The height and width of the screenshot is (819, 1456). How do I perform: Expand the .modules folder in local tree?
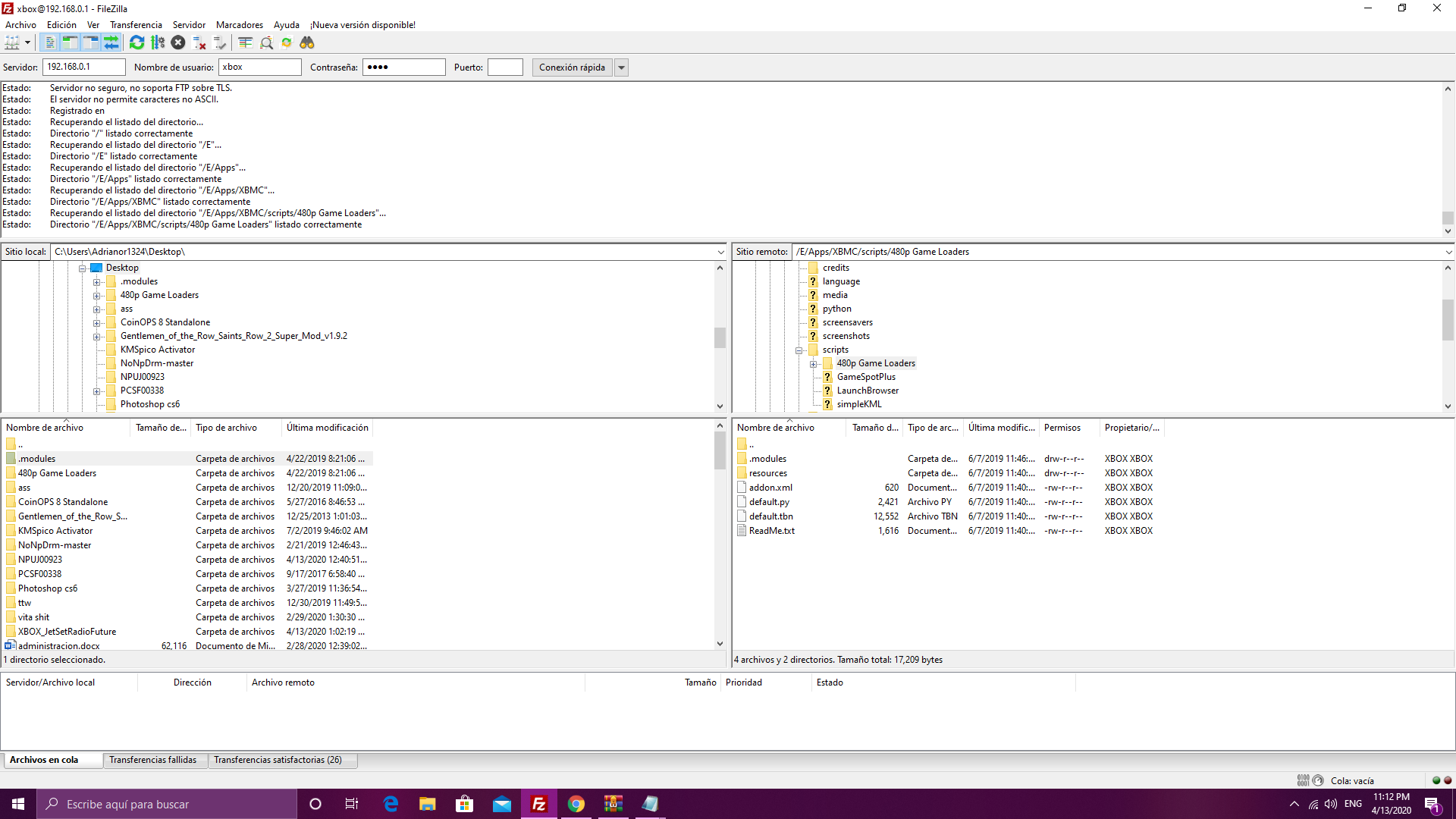pyautogui.click(x=97, y=282)
